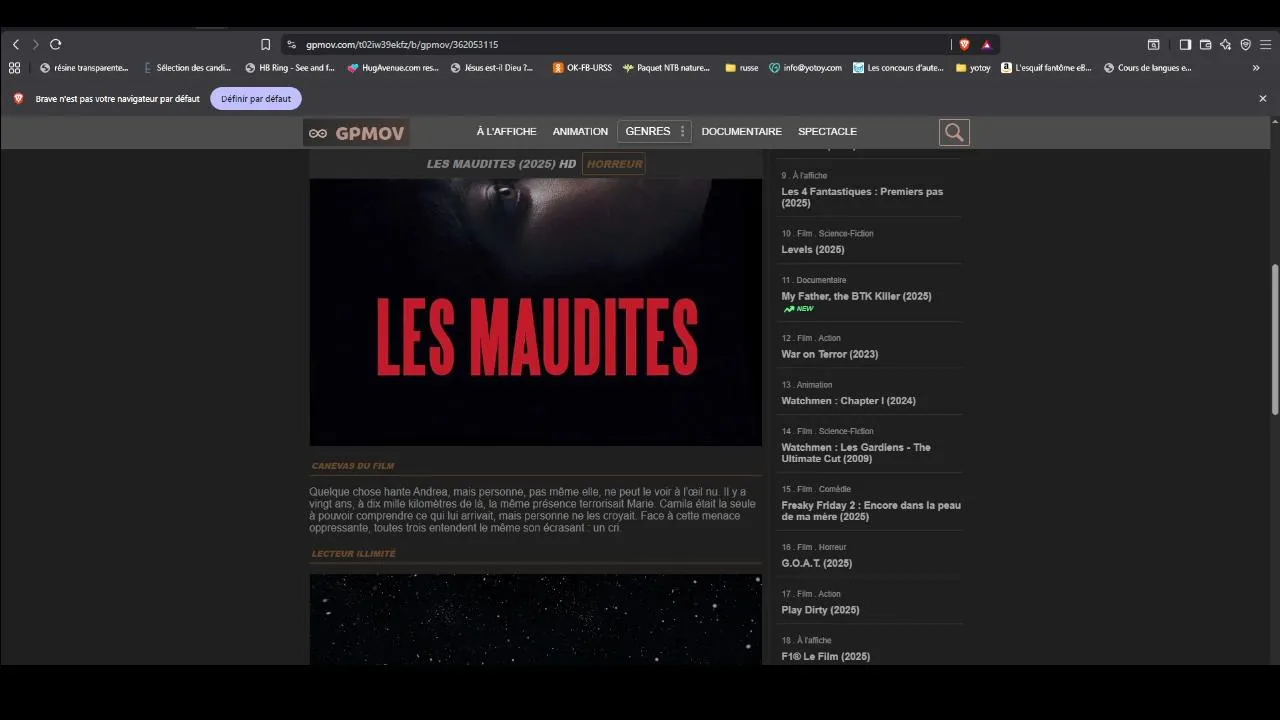Image resolution: width=1280 pixels, height=720 pixels.
Task: Open the 'Jésus est-il Dieu ?' bookmark
Action: [492, 68]
